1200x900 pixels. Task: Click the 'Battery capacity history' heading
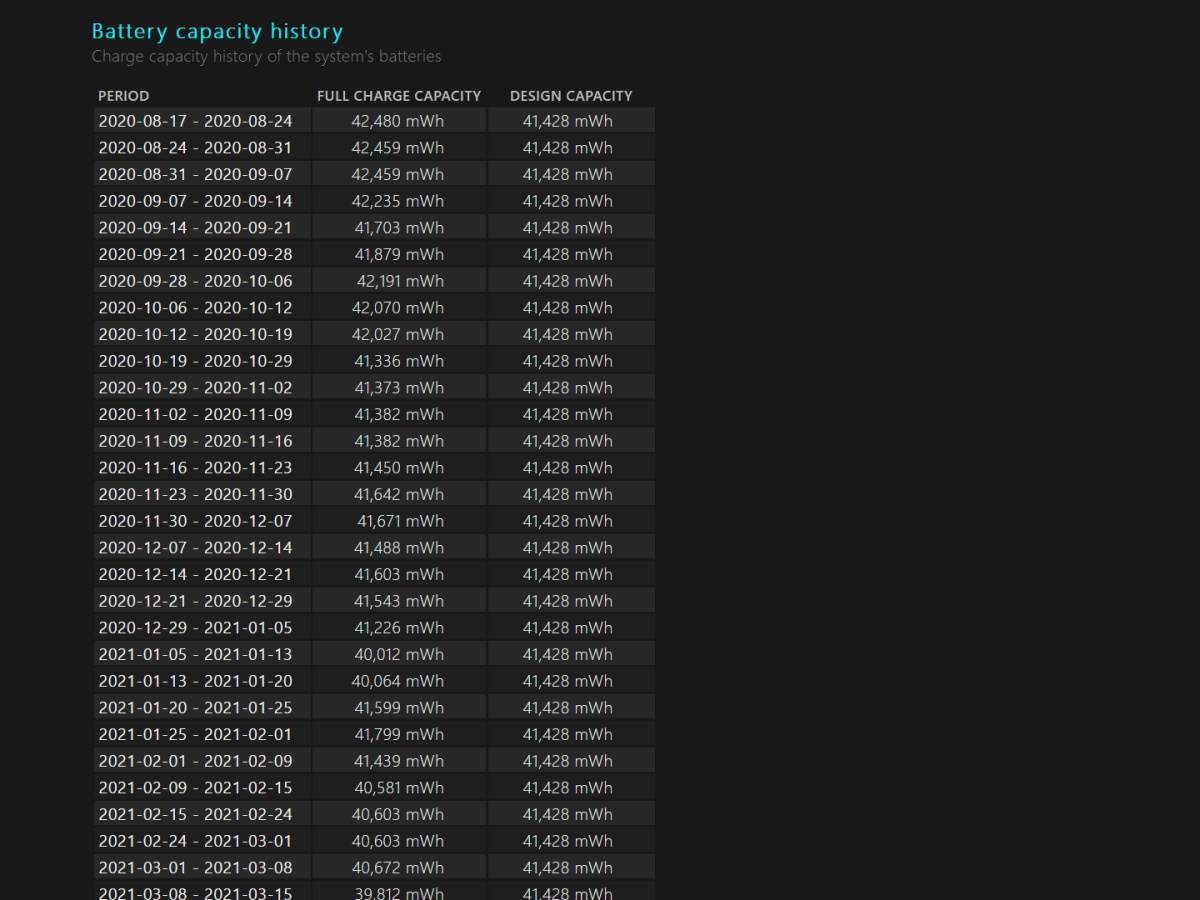pyautogui.click(x=217, y=32)
